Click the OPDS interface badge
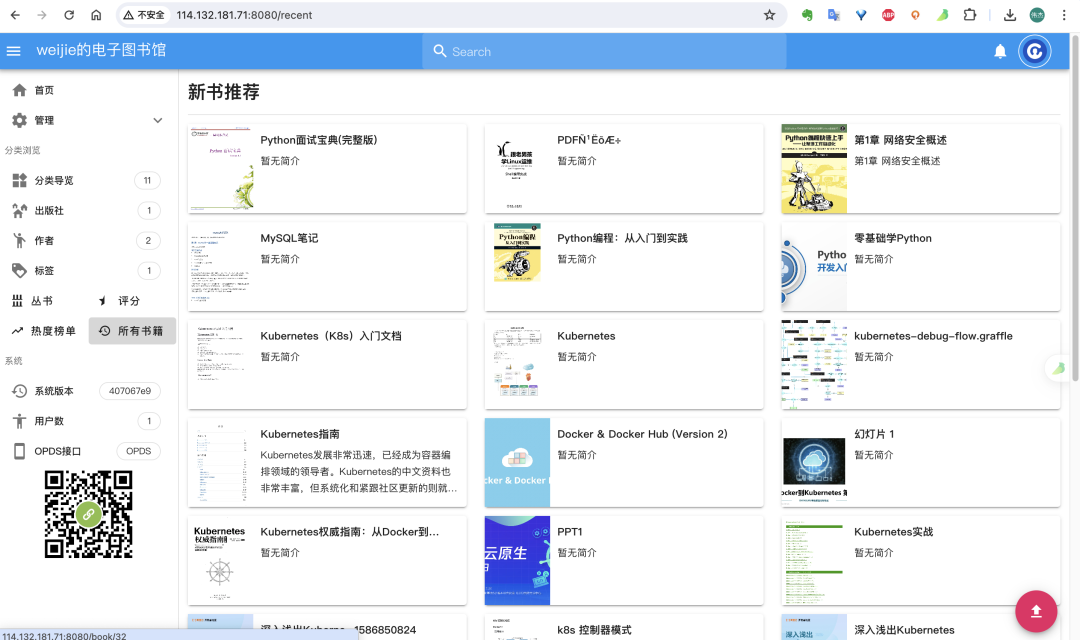The height and width of the screenshot is (640, 1080). point(139,451)
